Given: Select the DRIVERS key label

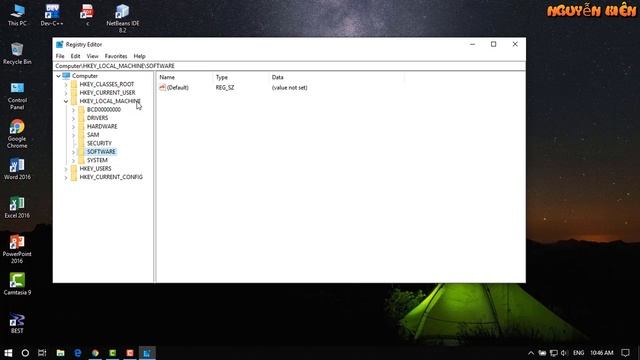Looking at the screenshot, I should point(97,118).
